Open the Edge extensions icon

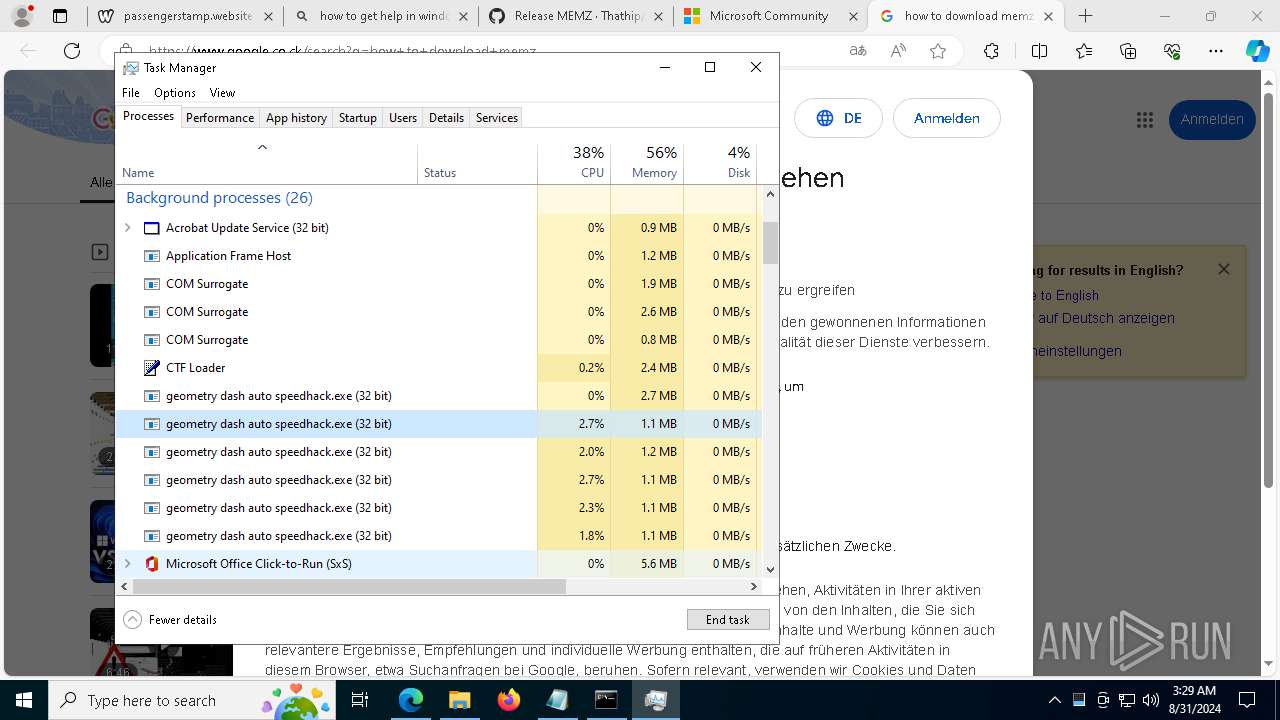click(991, 51)
